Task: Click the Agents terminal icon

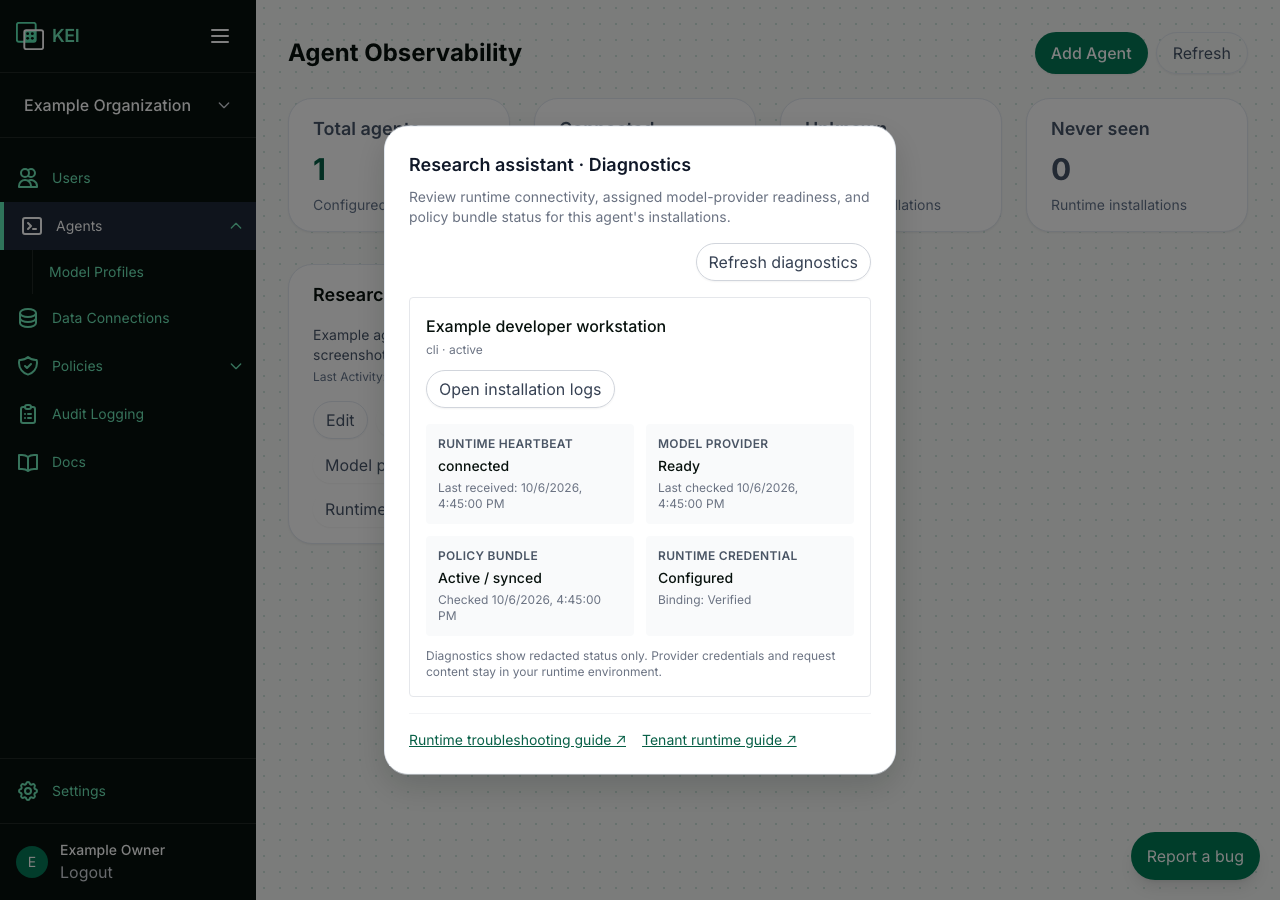Action: pos(32,226)
